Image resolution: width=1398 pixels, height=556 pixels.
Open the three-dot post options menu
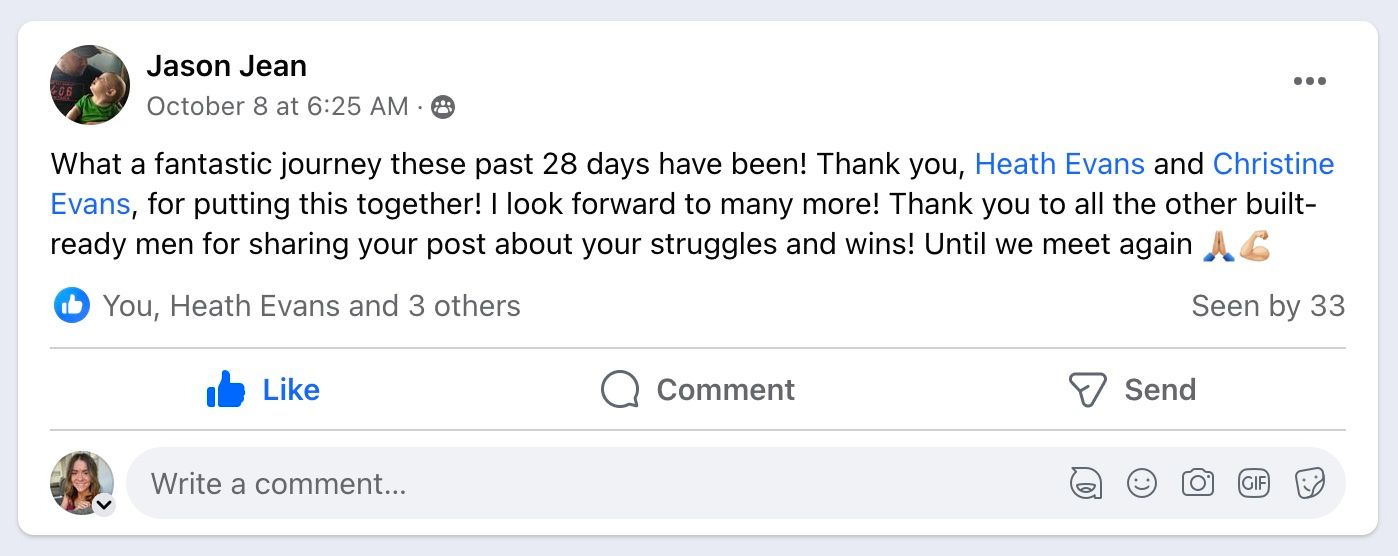pos(1309,82)
